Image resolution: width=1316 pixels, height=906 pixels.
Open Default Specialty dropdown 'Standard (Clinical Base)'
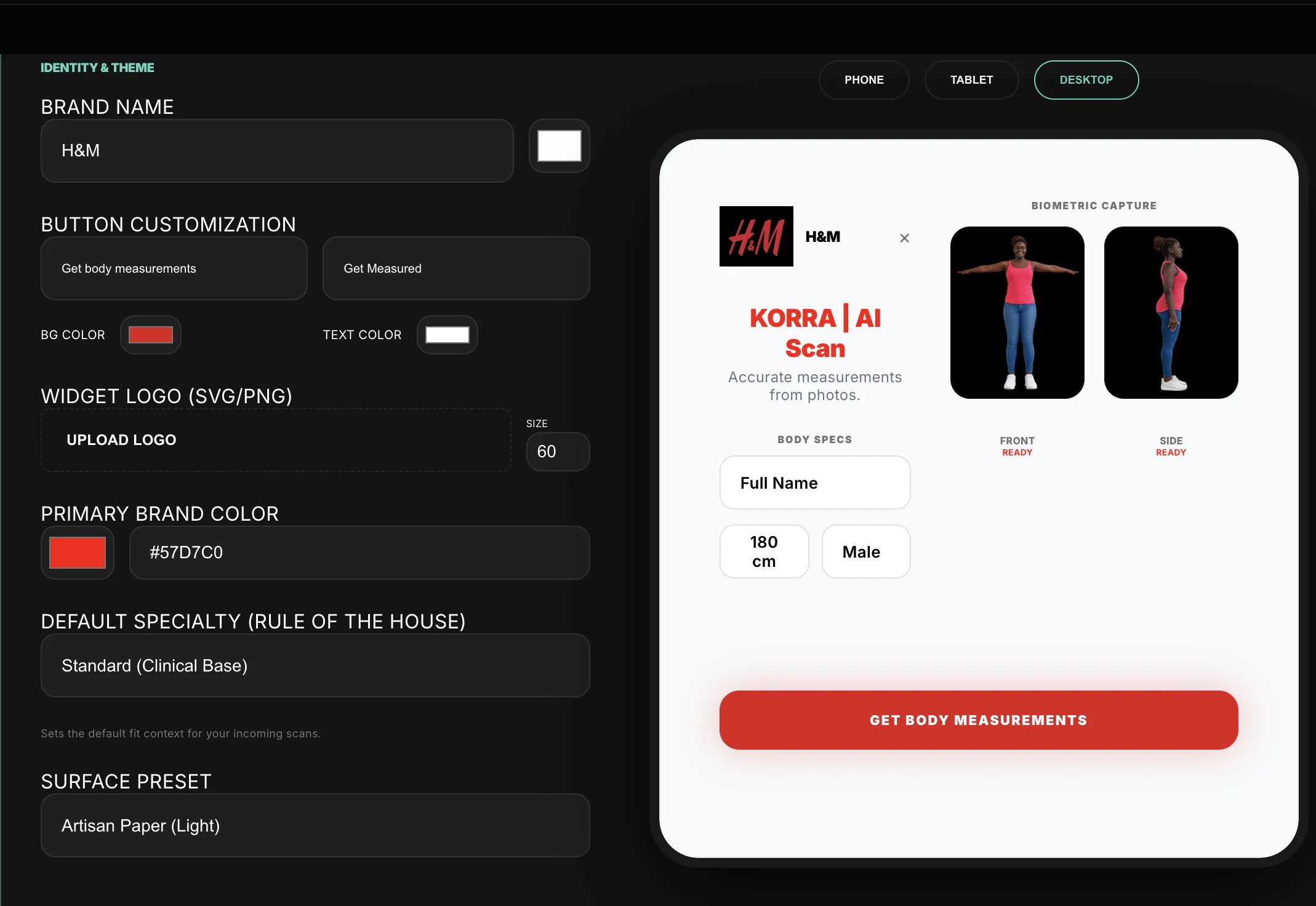315,666
